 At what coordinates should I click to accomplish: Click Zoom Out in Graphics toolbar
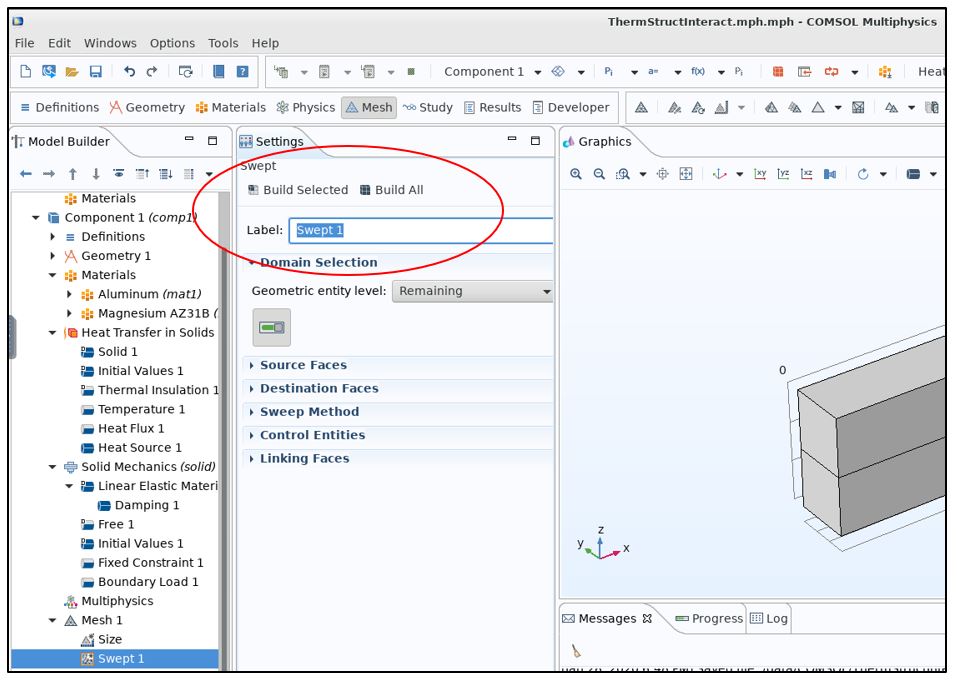click(599, 174)
